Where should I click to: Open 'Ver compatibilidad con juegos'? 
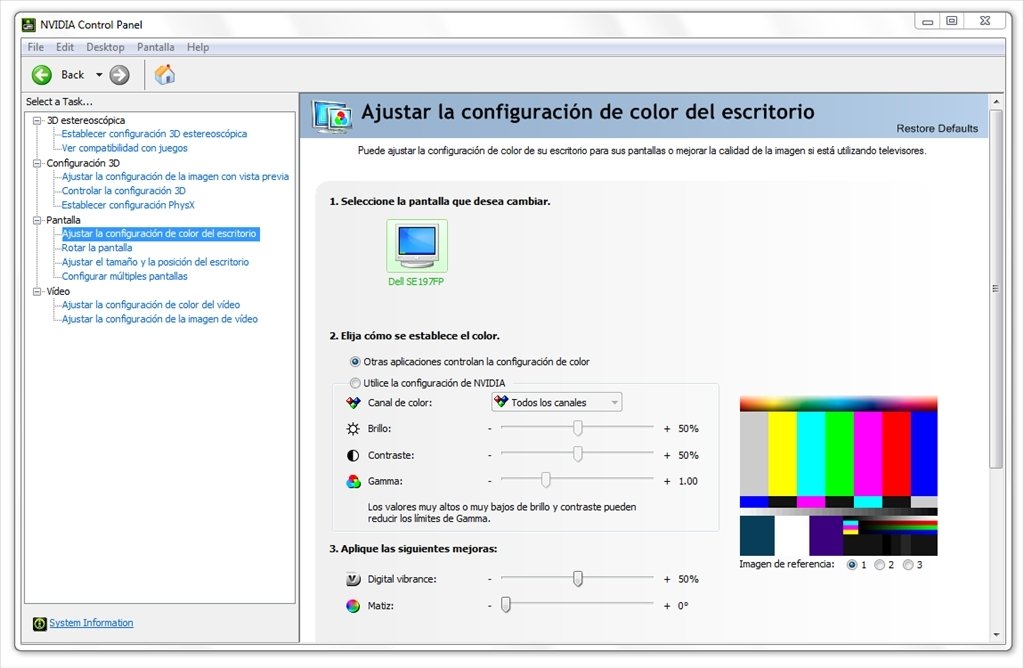click(x=125, y=148)
